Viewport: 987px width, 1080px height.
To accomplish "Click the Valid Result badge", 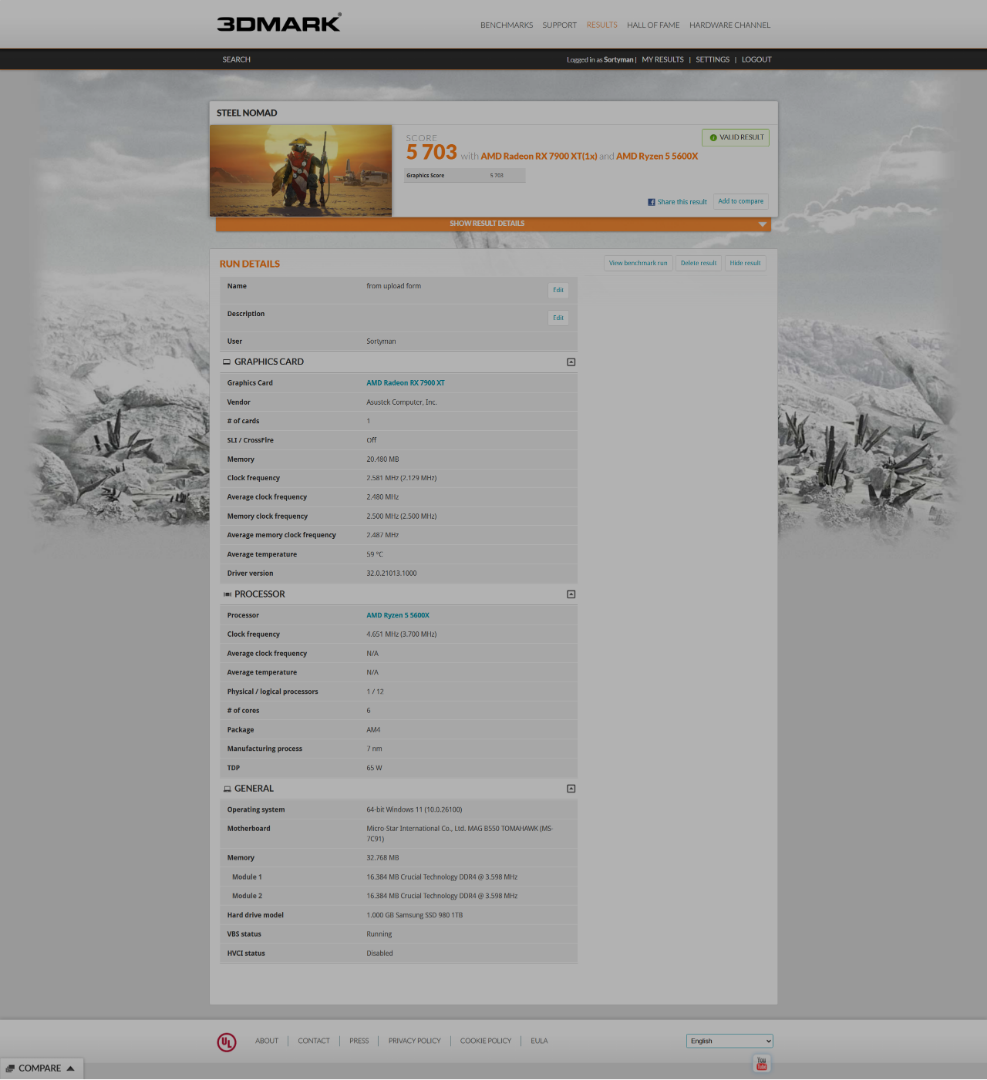I will click(x=736, y=138).
